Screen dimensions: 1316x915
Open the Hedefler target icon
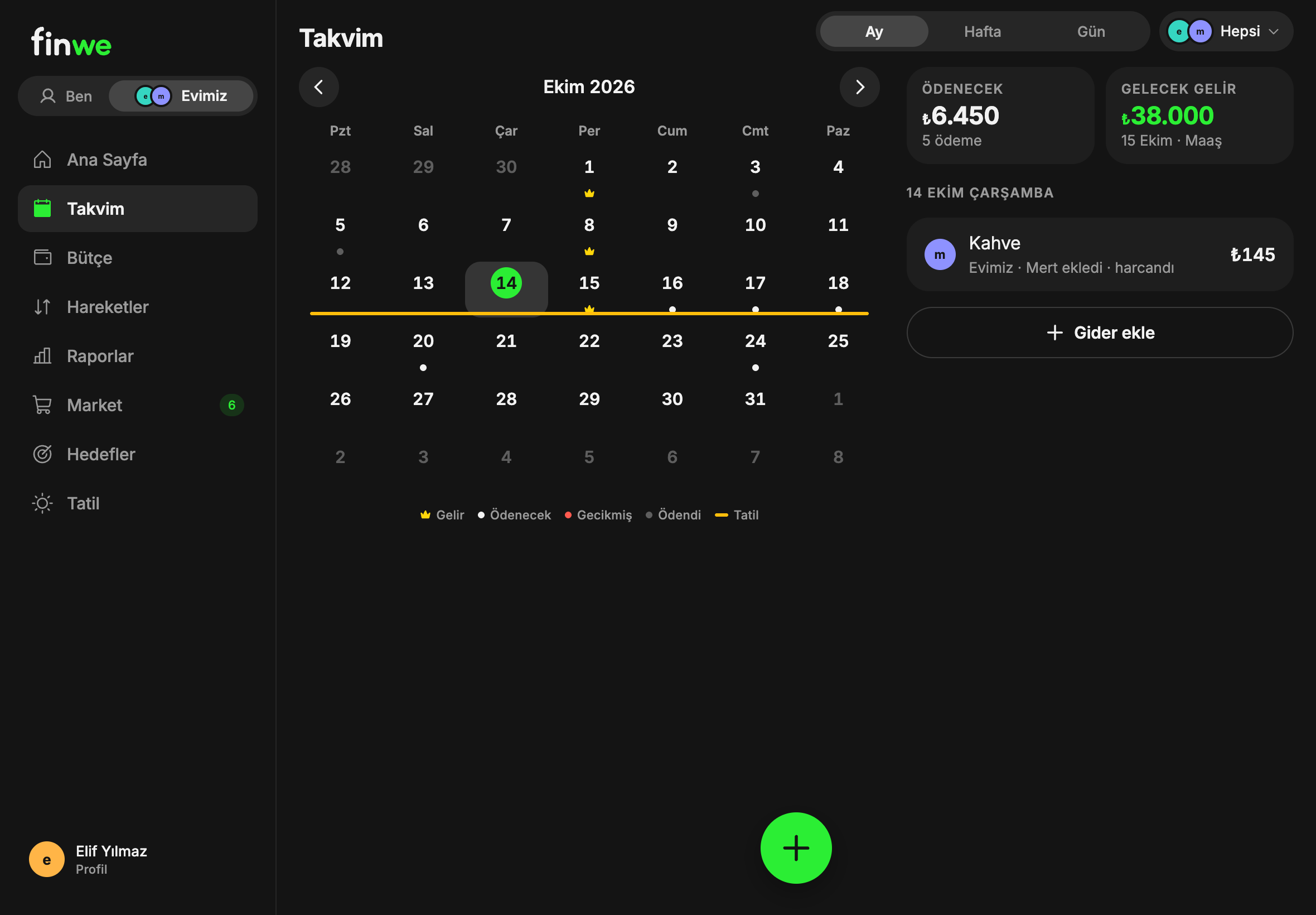42,454
